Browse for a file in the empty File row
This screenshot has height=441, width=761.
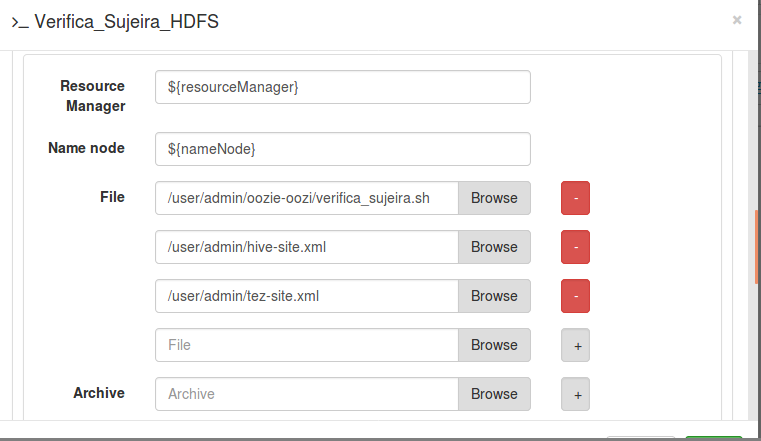tap(494, 345)
